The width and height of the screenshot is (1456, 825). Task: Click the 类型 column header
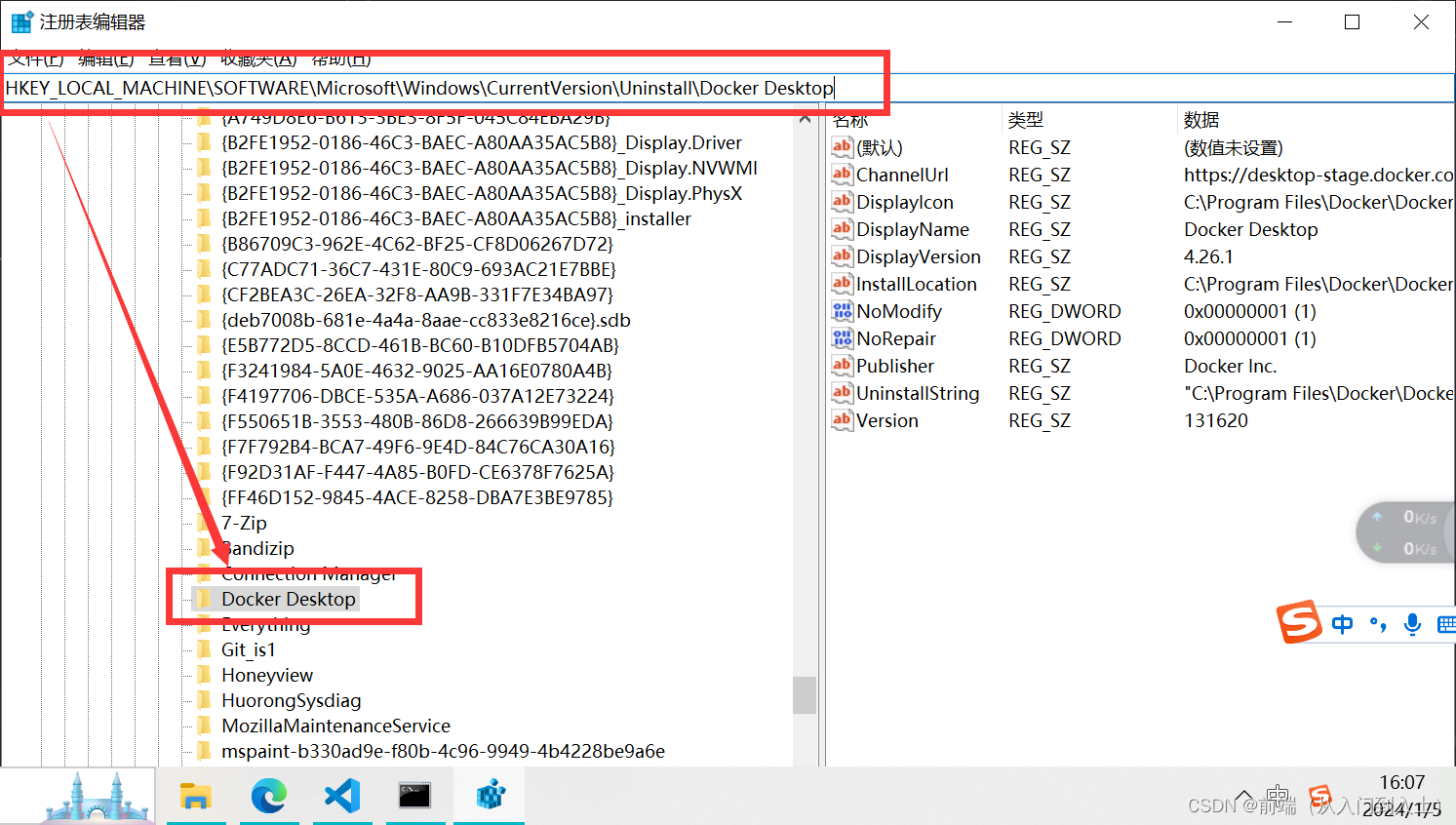[1026, 119]
